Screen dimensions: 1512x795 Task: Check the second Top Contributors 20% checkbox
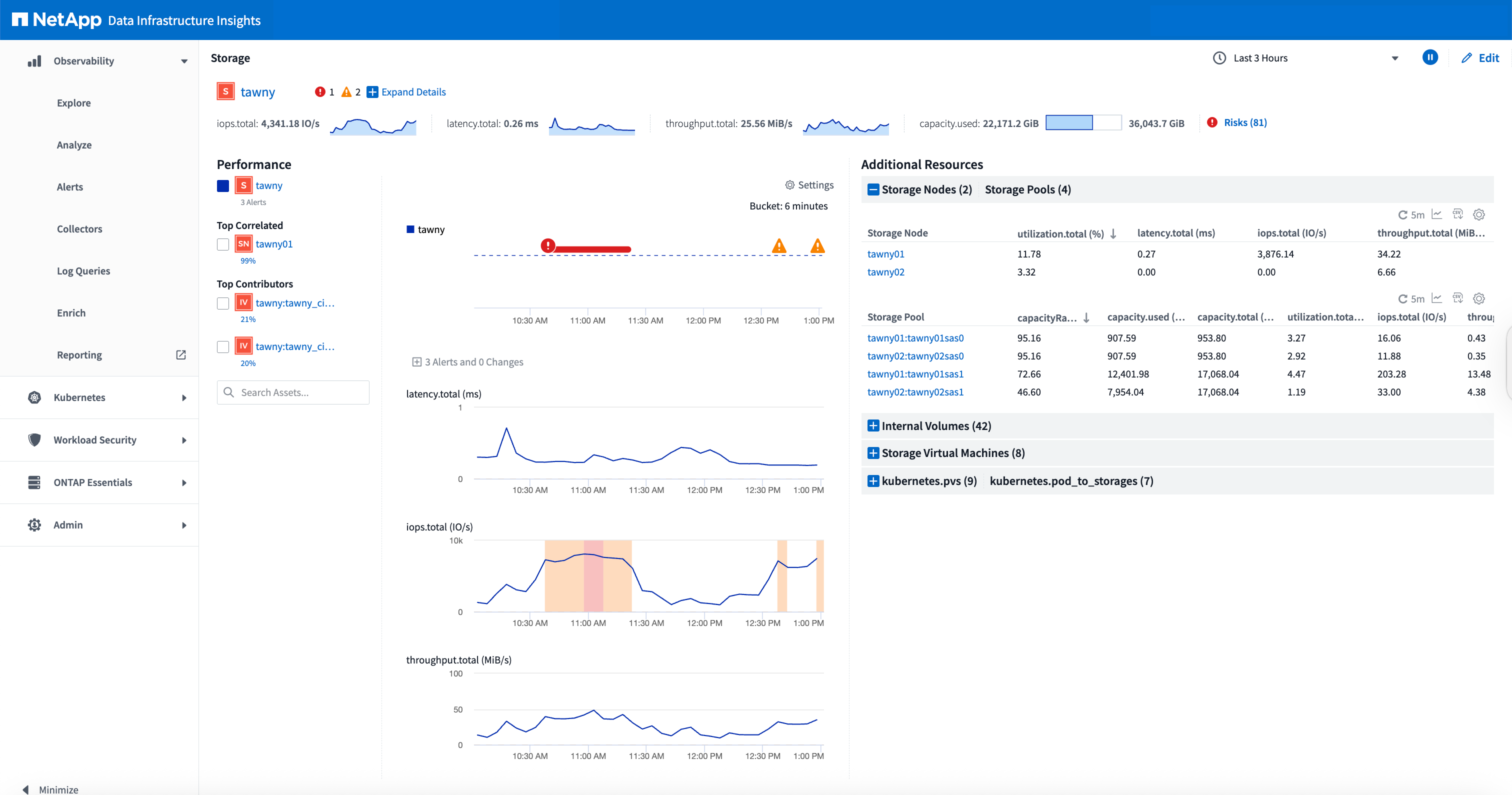(x=223, y=346)
